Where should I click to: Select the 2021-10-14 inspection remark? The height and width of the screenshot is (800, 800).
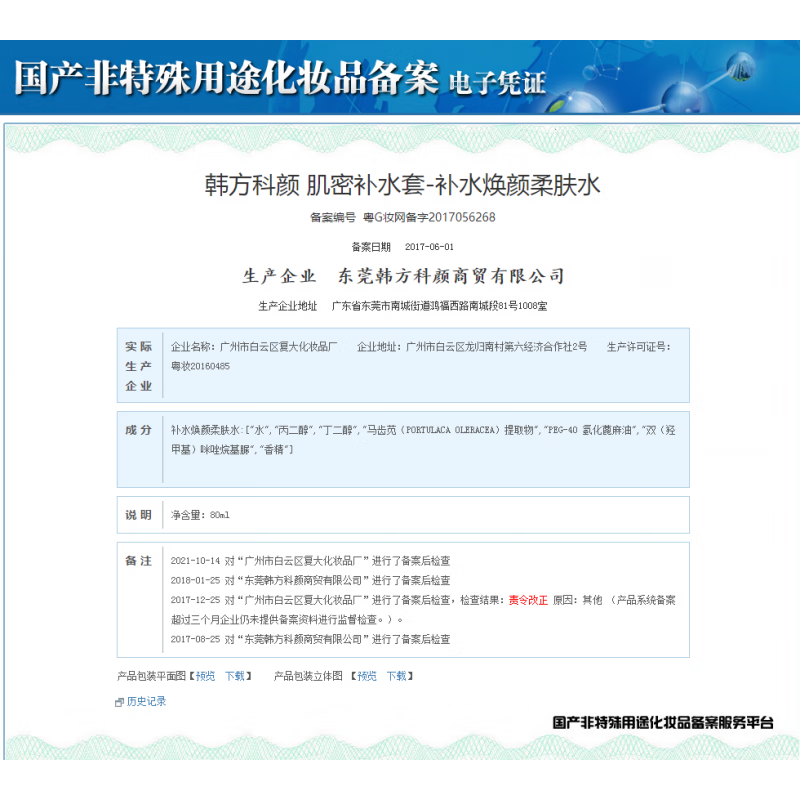(x=310, y=561)
